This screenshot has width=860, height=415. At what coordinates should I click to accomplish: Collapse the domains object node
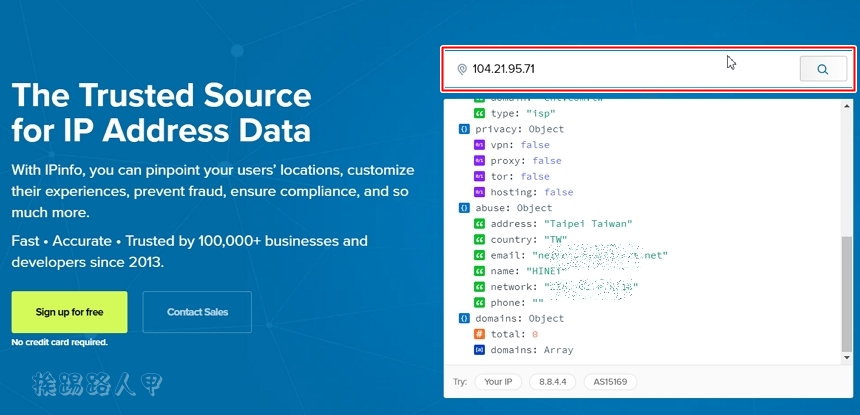(465, 319)
